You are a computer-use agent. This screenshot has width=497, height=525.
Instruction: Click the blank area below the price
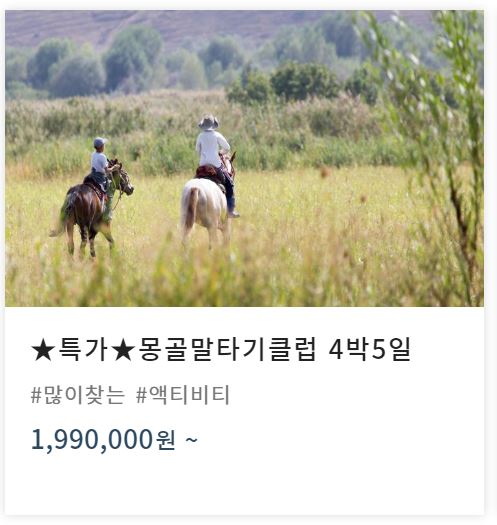click(x=244, y=485)
